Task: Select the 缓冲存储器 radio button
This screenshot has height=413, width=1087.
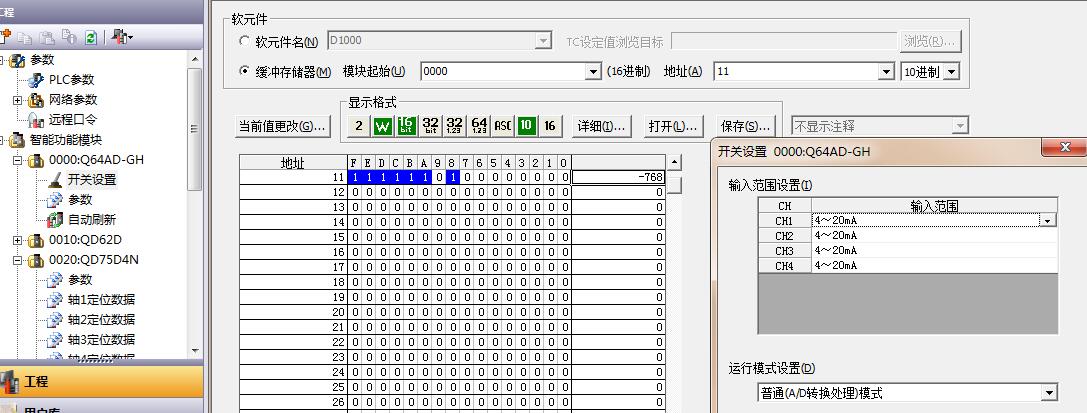Action: pyautogui.click(x=246, y=72)
